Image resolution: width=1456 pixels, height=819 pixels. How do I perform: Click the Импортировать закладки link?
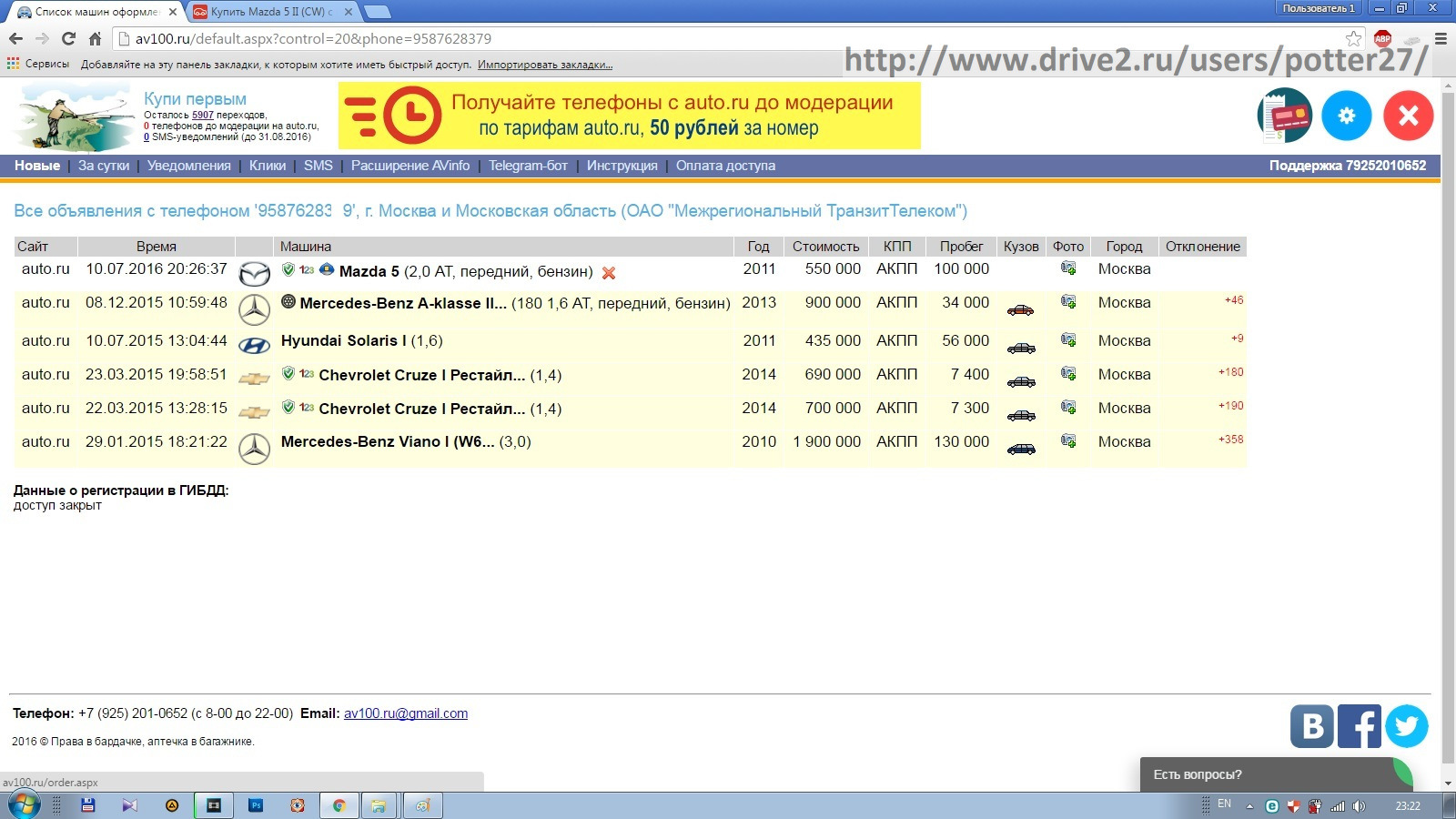pyautogui.click(x=545, y=65)
